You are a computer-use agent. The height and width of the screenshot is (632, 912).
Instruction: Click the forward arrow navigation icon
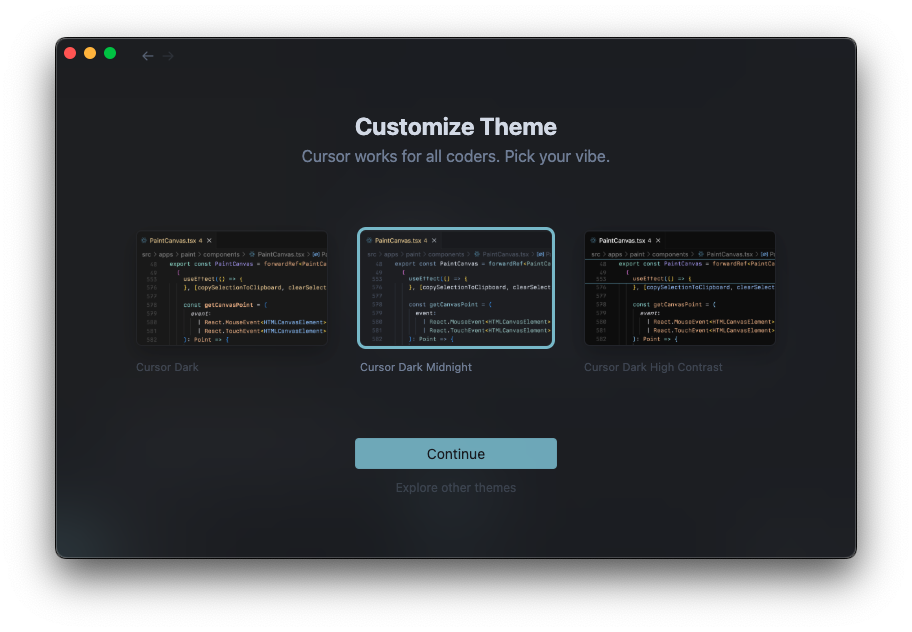(x=169, y=56)
